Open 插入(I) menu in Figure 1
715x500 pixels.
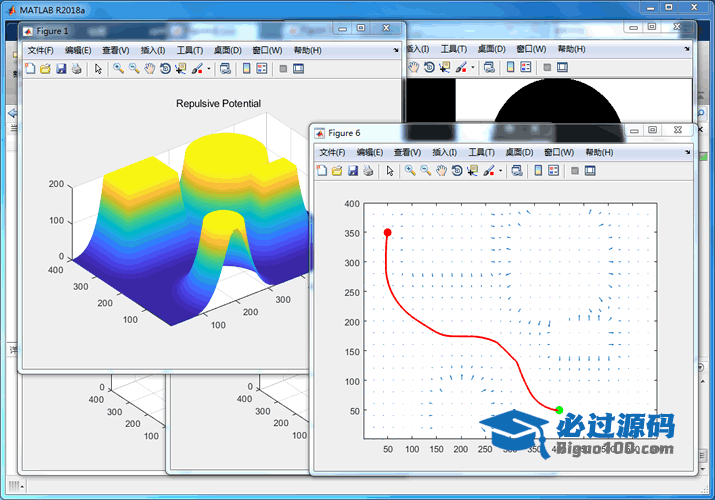point(153,50)
